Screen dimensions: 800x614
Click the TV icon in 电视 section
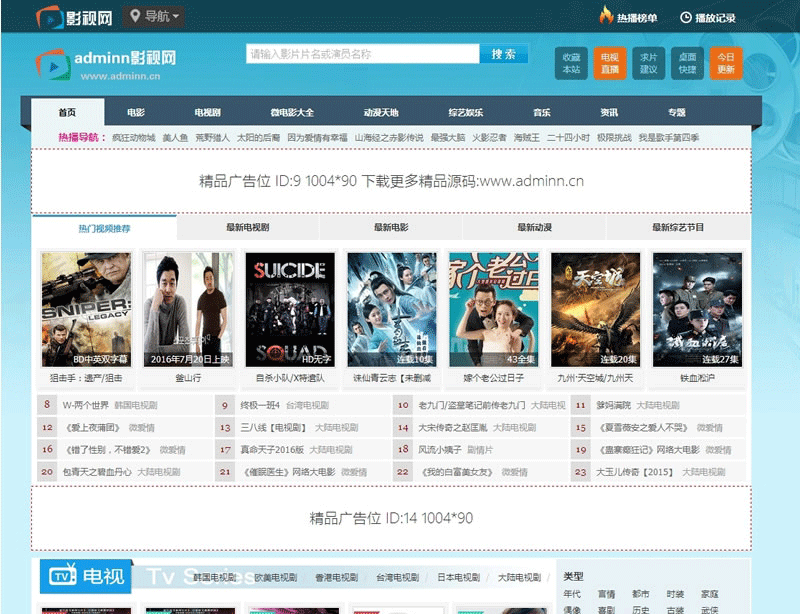[x=63, y=575]
